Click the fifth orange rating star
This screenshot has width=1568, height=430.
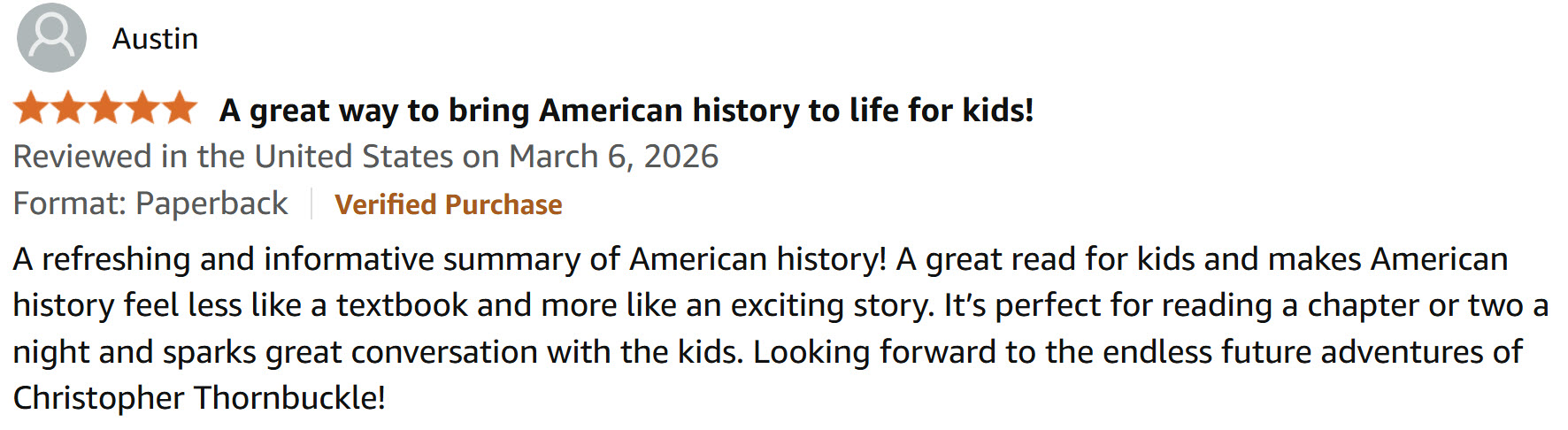pos(180,108)
